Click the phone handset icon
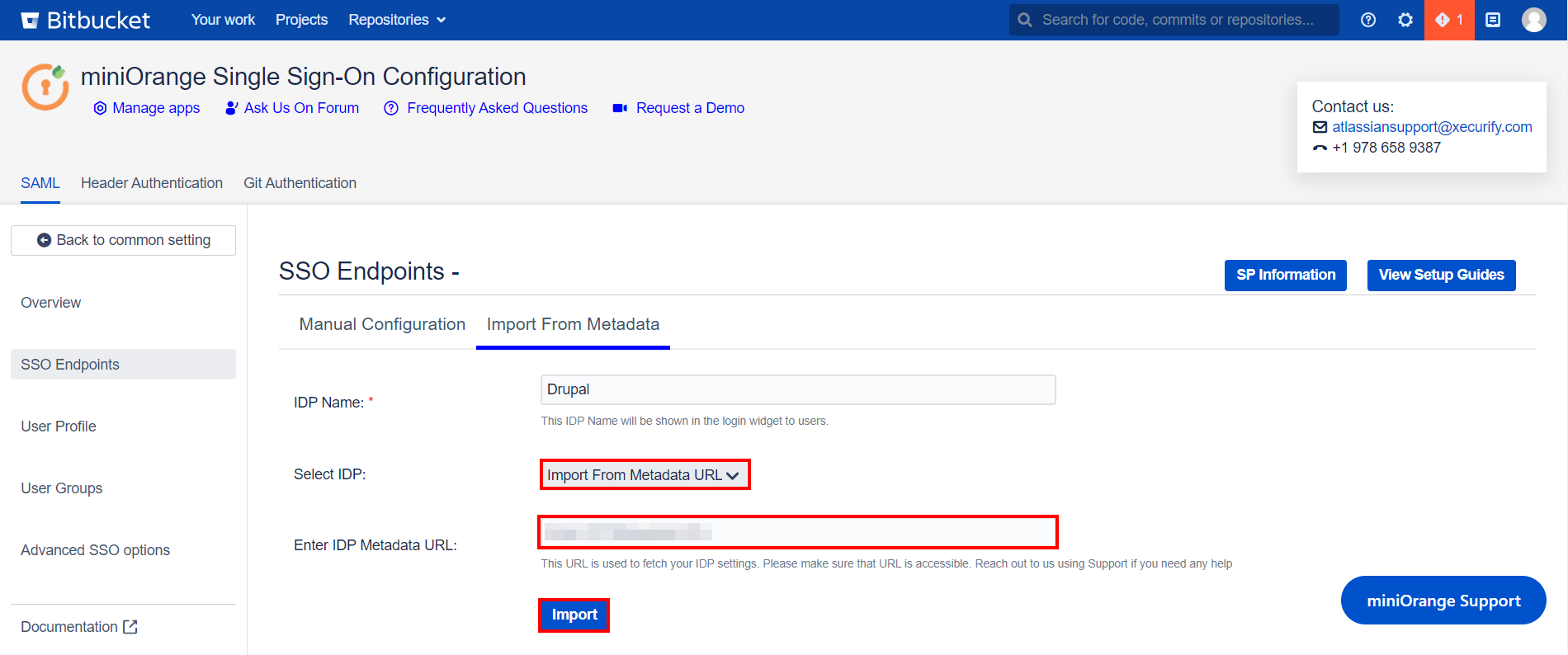Viewport: 1568px width, 655px height. [x=1320, y=148]
